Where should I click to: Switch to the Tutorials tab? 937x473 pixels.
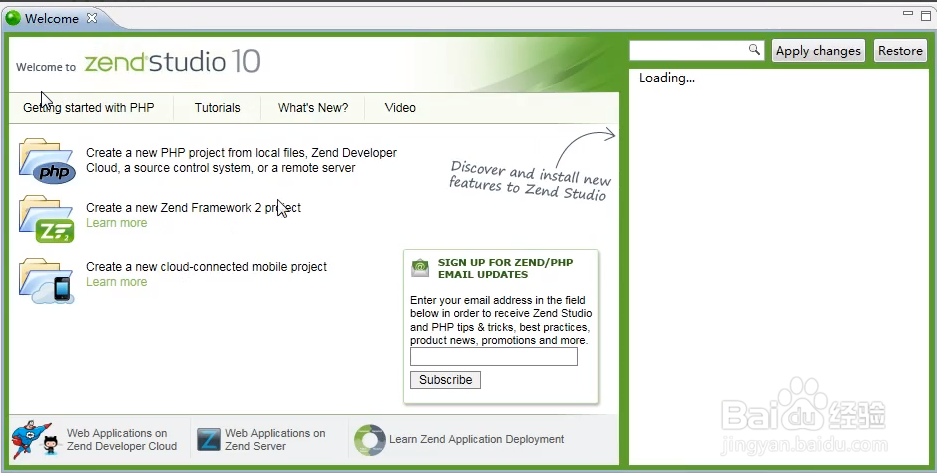218,108
